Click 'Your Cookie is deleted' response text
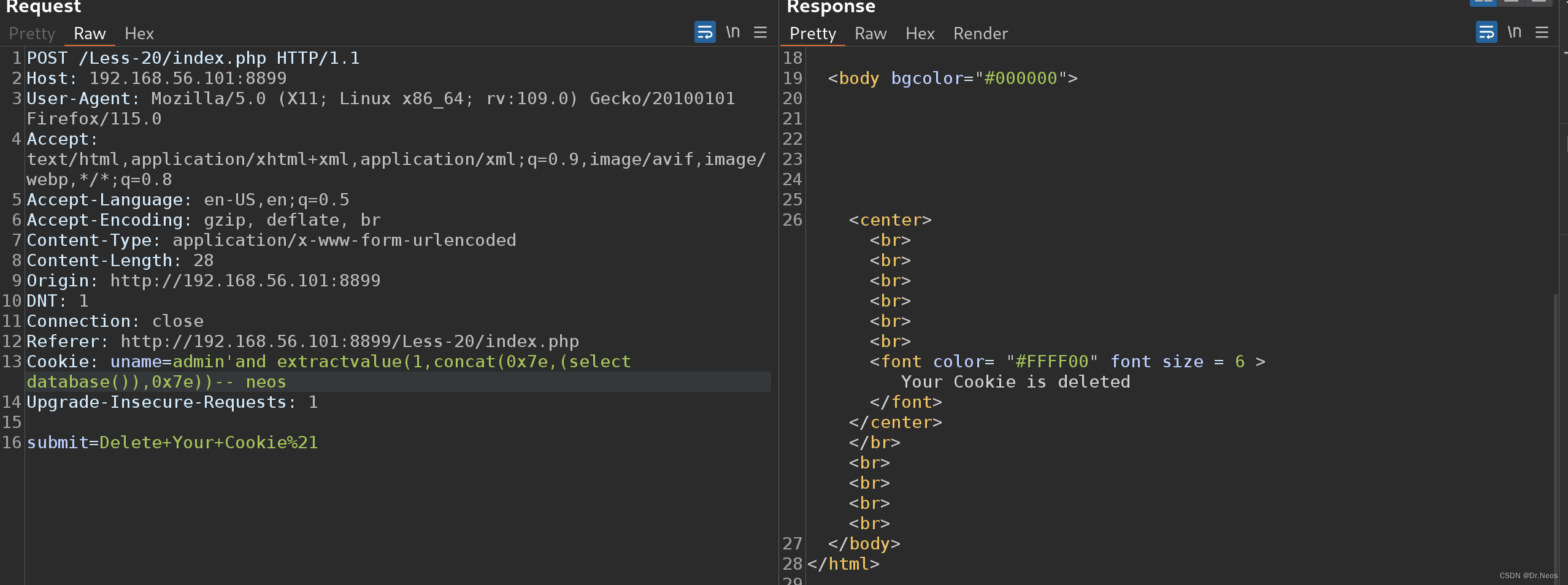Image resolution: width=1568 pixels, height=585 pixels. (1015, 382)
